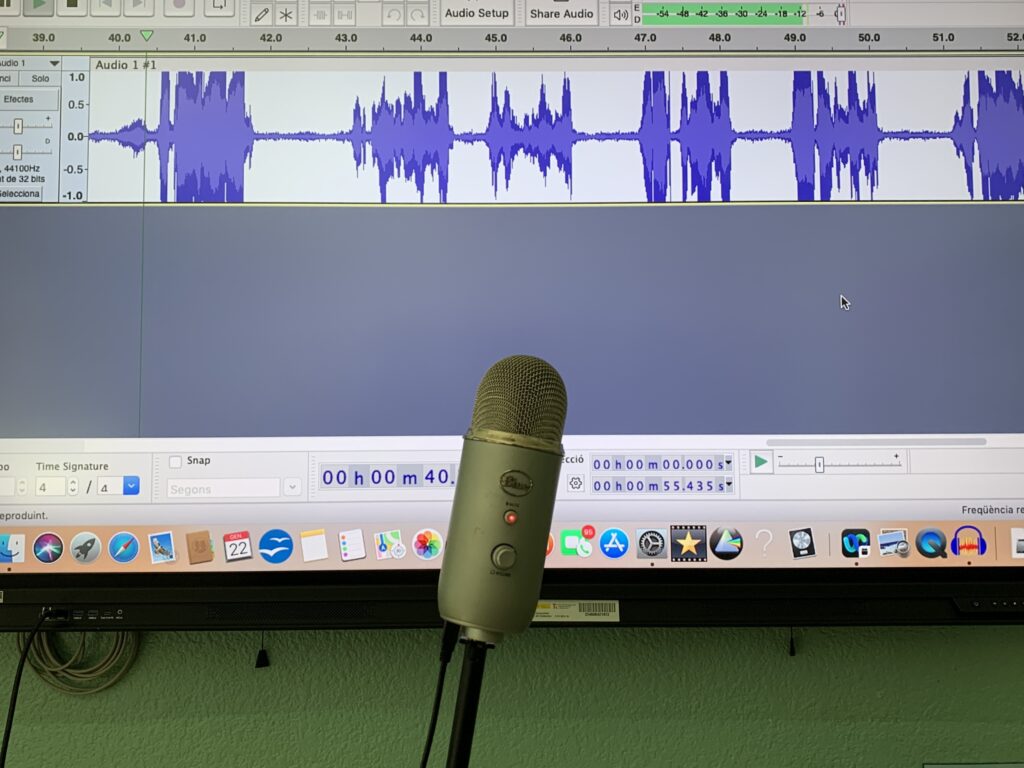Click the Undo arrow in the toolbar
The height and width of the screenshot is (768, 1024).
393,14
